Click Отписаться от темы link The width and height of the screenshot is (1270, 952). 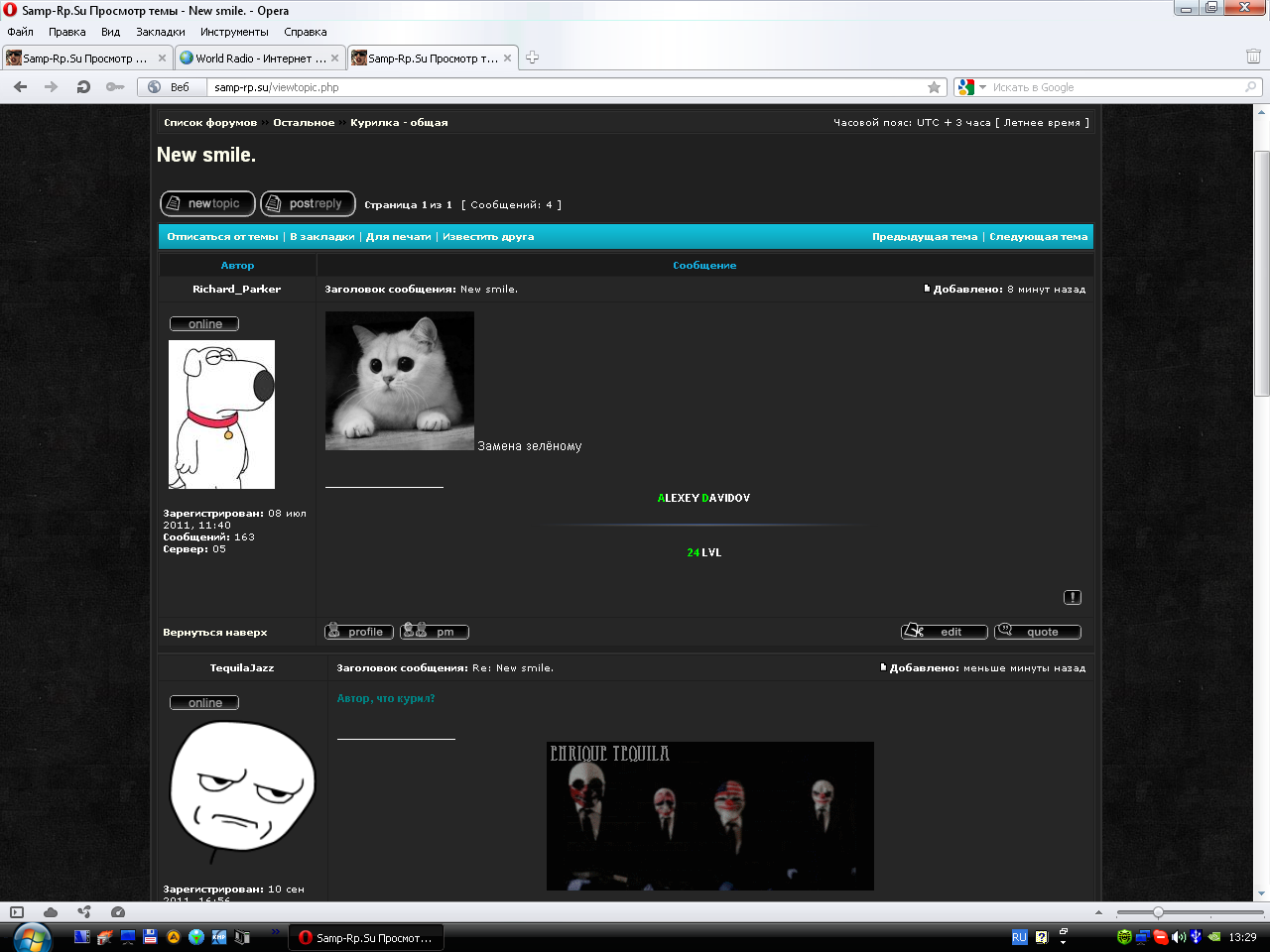pos(222,237)
